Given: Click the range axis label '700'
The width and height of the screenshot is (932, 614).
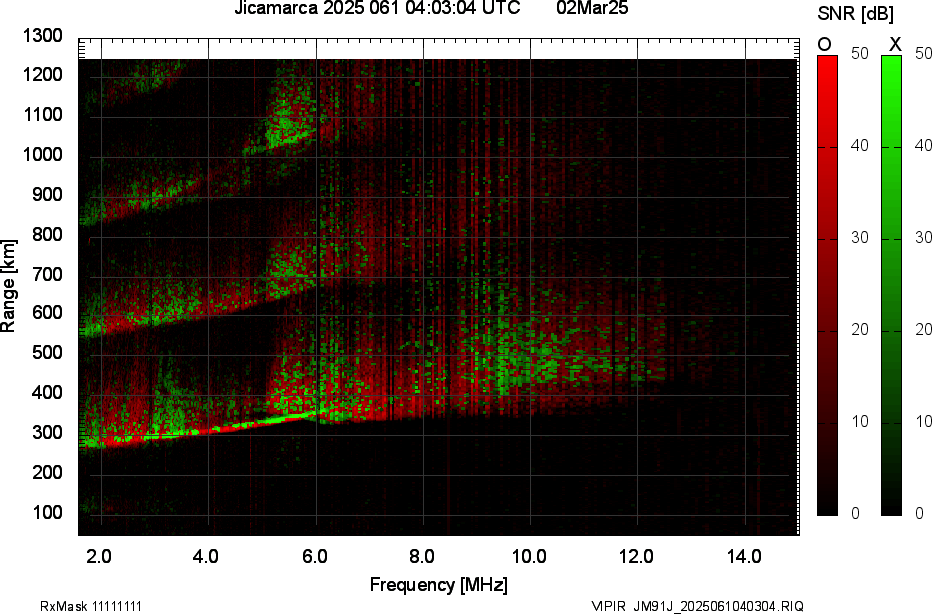Looking at the screenshot, I should [x=47, y=274].
